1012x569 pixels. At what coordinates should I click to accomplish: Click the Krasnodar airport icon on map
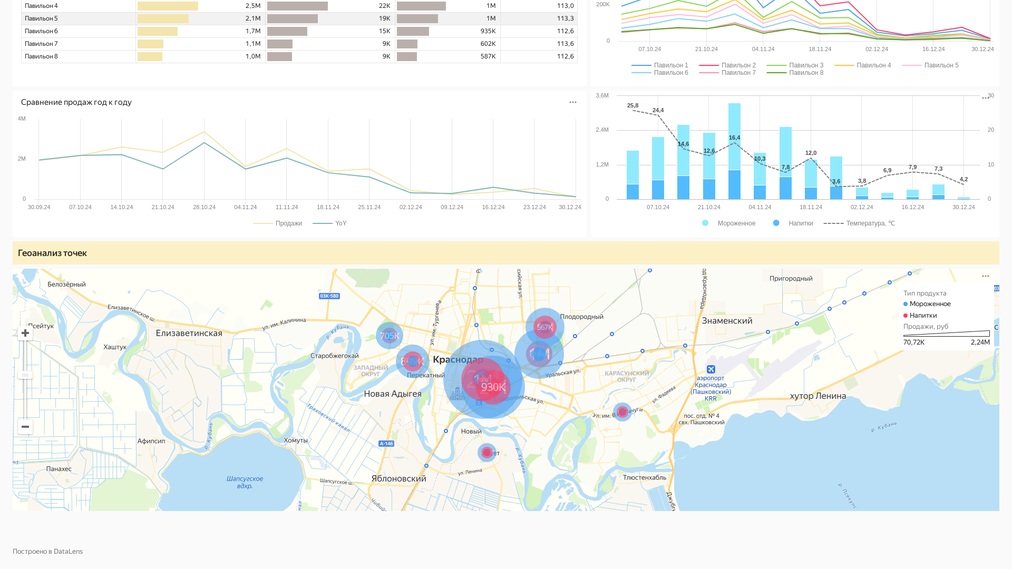(711, 369)
